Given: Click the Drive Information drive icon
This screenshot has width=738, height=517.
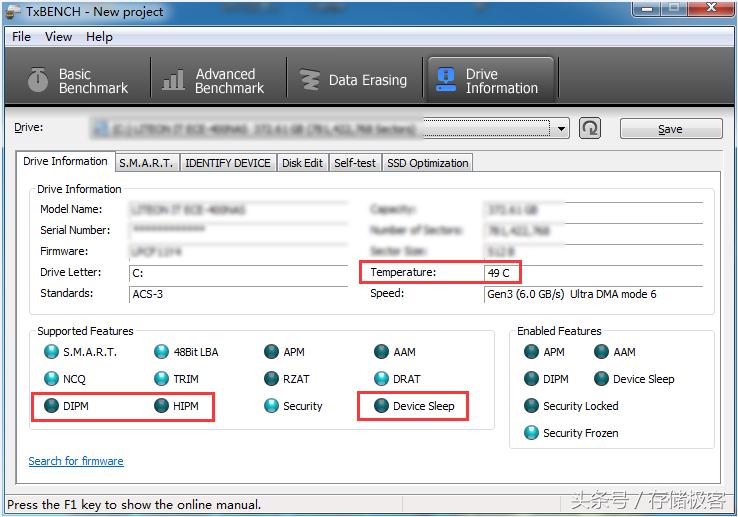Looking at the screenshot, I should coord(446,80).
